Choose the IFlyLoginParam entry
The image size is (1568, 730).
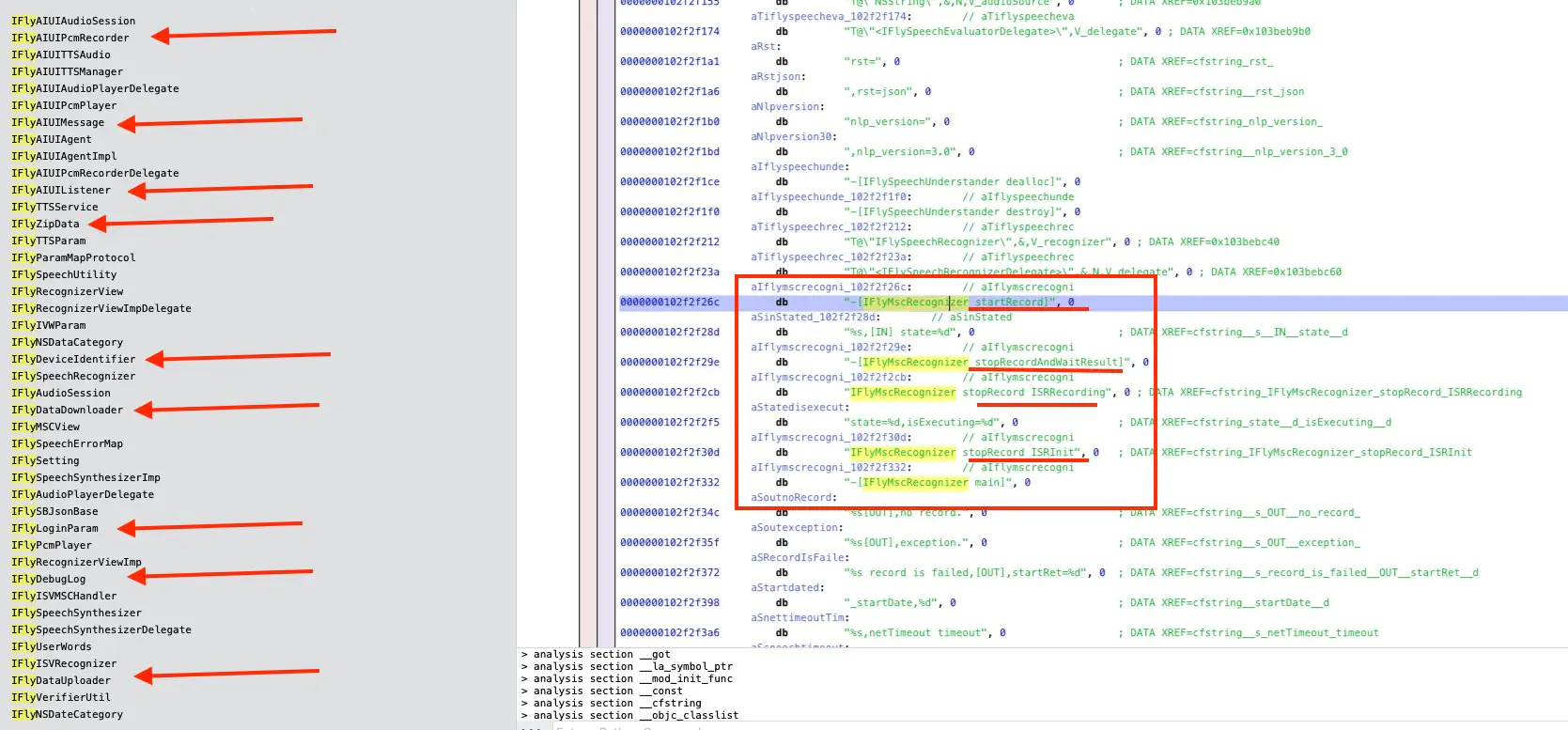[x=54, y=528]
